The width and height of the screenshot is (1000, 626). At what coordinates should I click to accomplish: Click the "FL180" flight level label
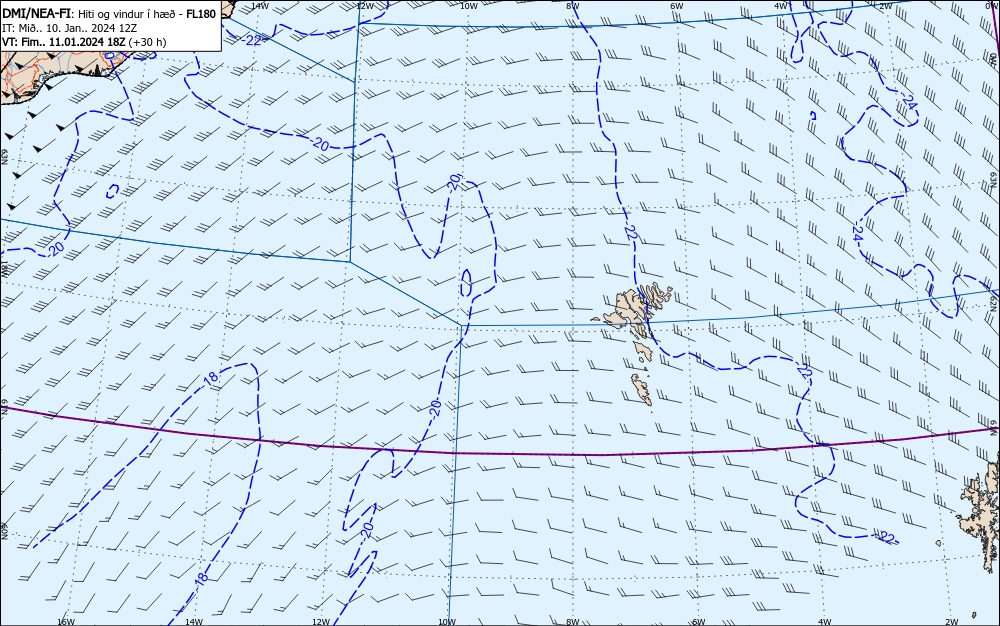[201, 13]
